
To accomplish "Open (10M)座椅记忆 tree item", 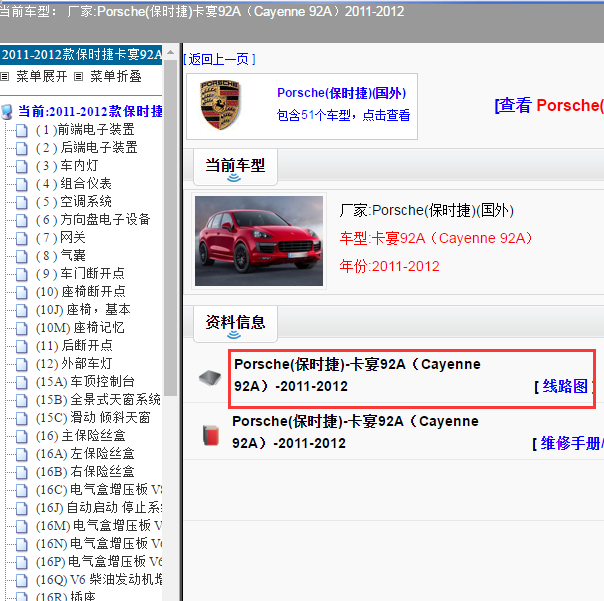I will 80,327.
